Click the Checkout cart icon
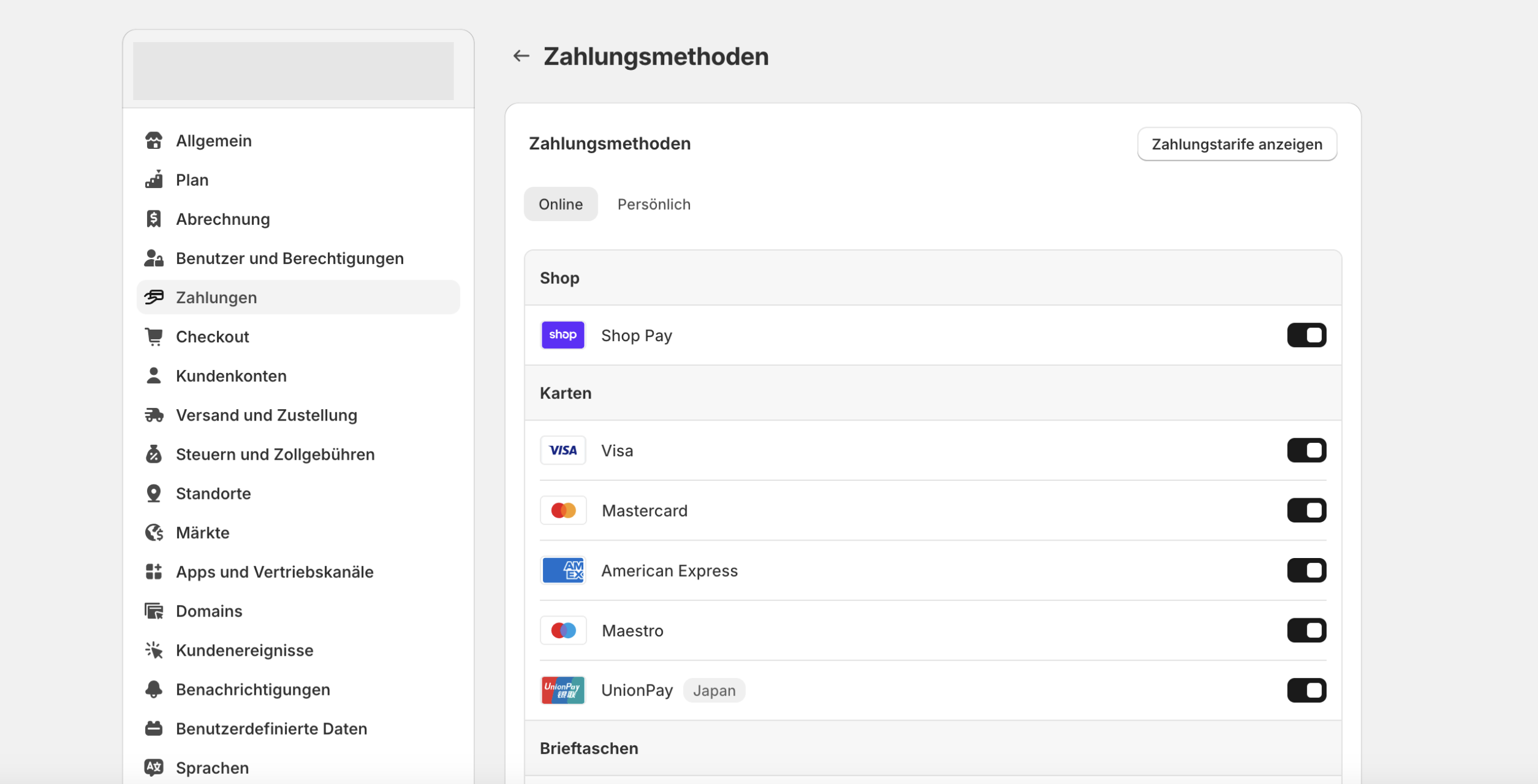This screenshot has height=784, width=1538. coord(154,336)
